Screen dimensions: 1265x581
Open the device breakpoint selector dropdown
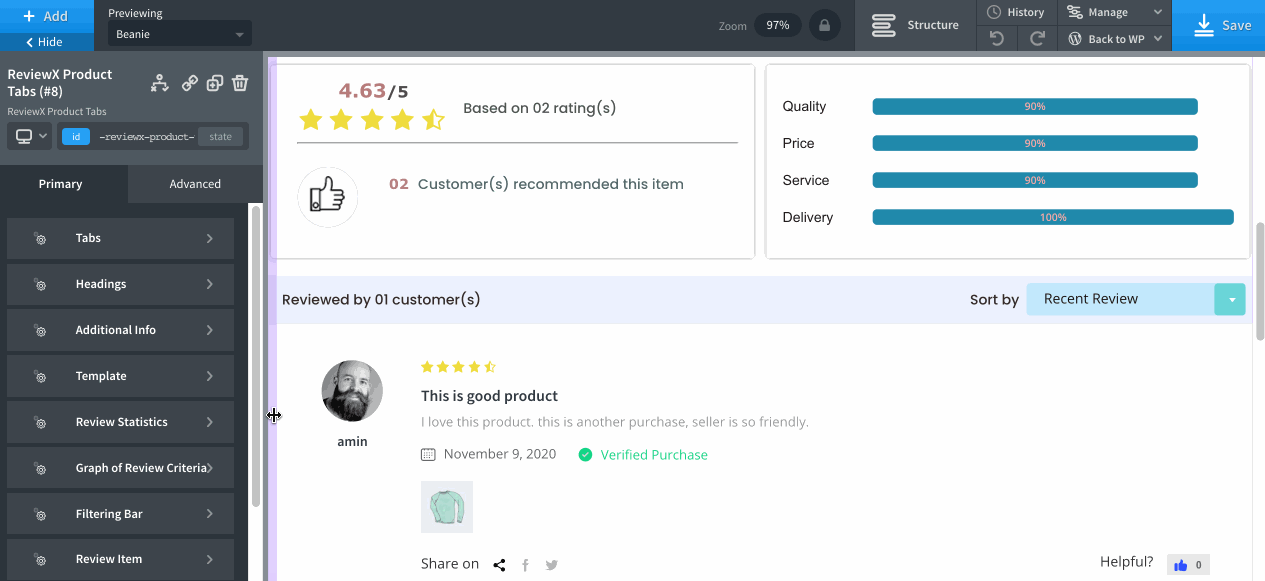30,137
